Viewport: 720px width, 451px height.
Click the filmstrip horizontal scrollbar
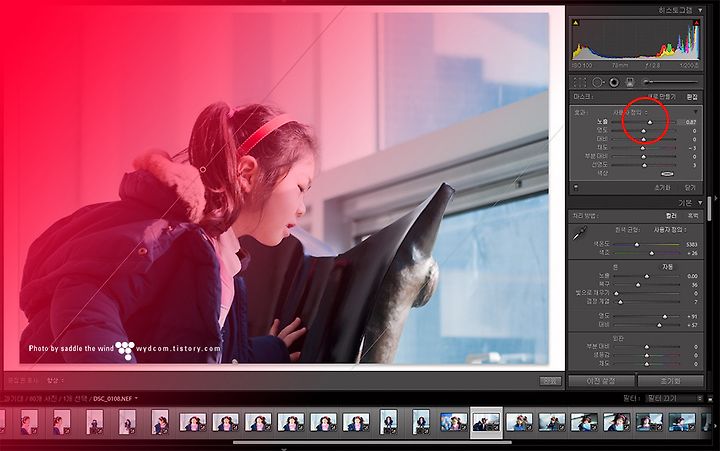pyautogui.click(x=372, y=443)
